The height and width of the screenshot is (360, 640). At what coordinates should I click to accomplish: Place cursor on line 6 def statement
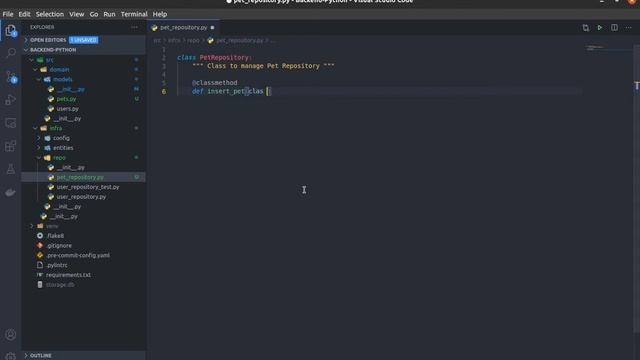[231, 91]
